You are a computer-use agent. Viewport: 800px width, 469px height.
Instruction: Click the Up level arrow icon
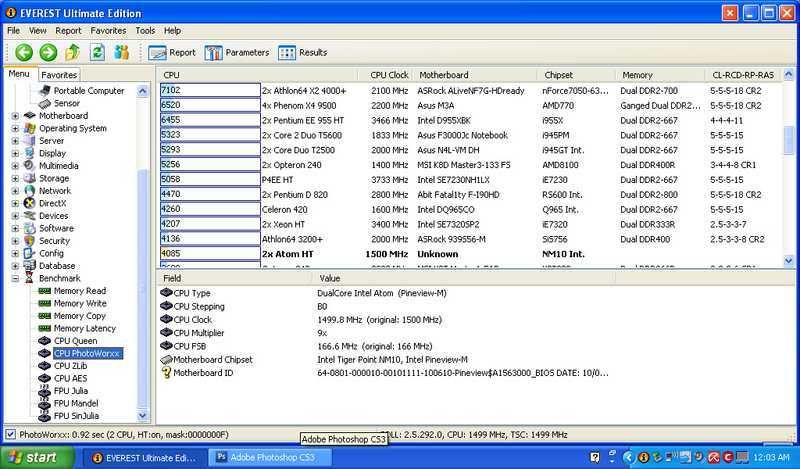[72, 52]
